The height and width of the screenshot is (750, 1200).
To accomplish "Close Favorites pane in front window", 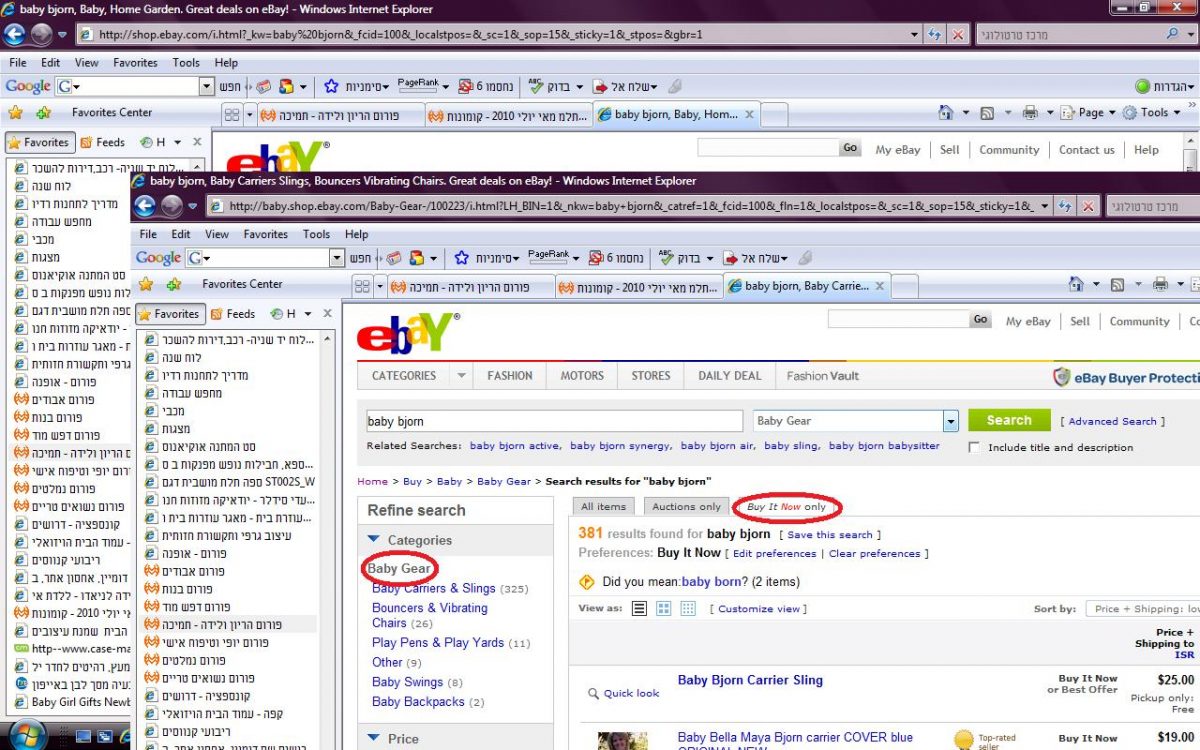I will coord(327,314).
